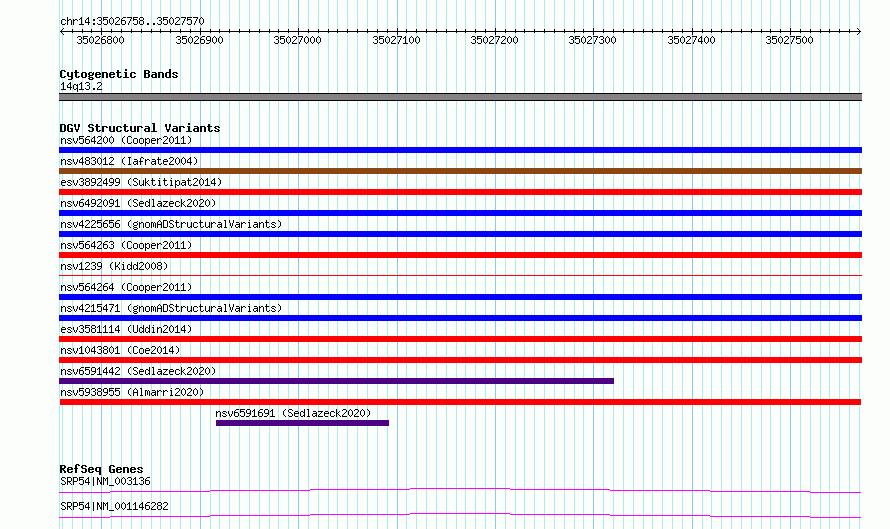Open variant nsv6492091 (Sedlazeck2020) label
Viewport: 890px width, 529px height.
[138, 203]
